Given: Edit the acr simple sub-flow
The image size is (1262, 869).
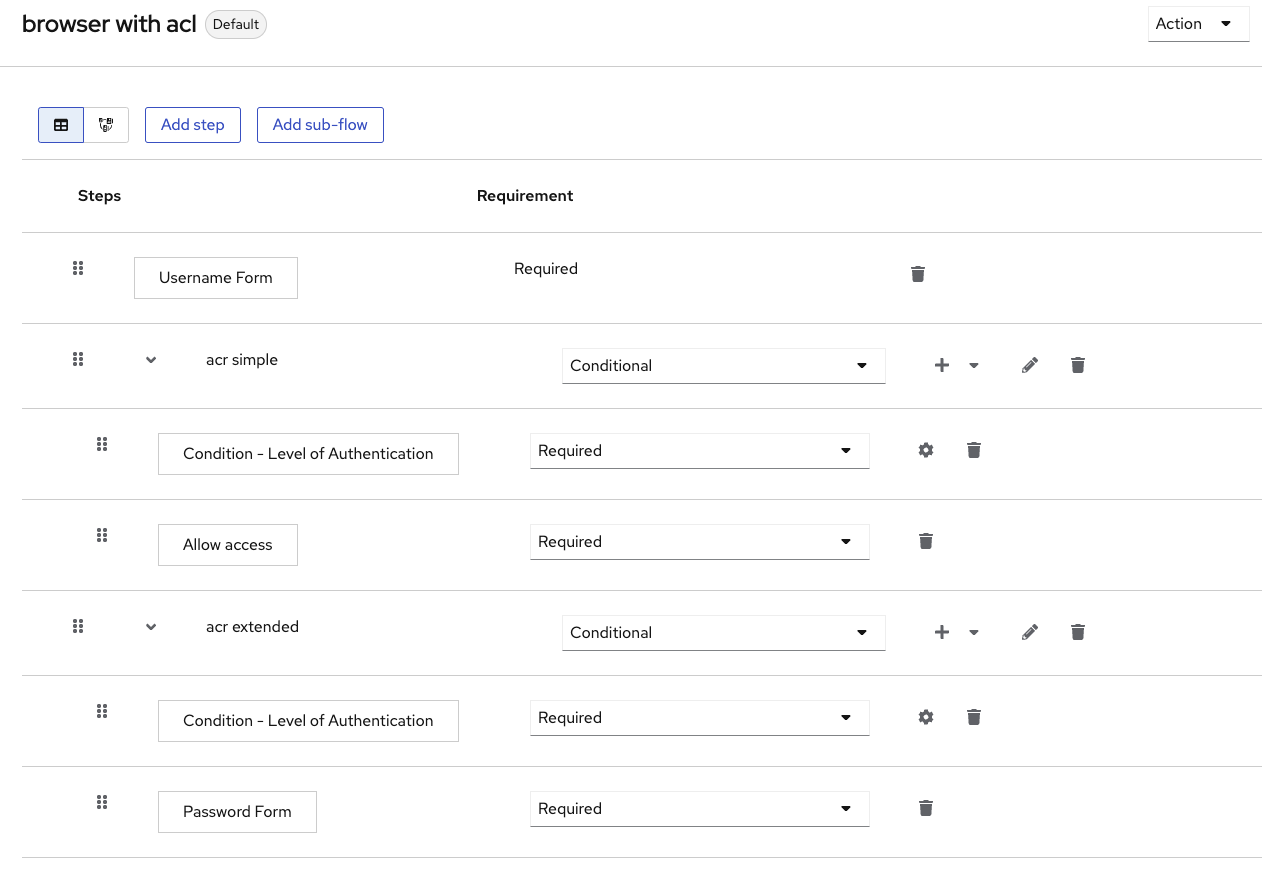Looking at the screenshot, I should click(1030, 366).
